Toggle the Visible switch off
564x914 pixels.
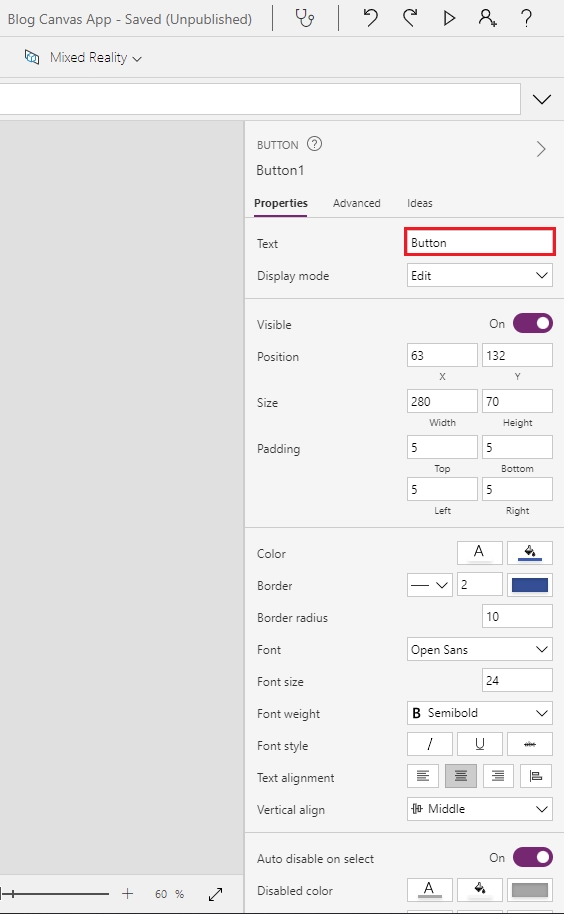tap(533, 324)
